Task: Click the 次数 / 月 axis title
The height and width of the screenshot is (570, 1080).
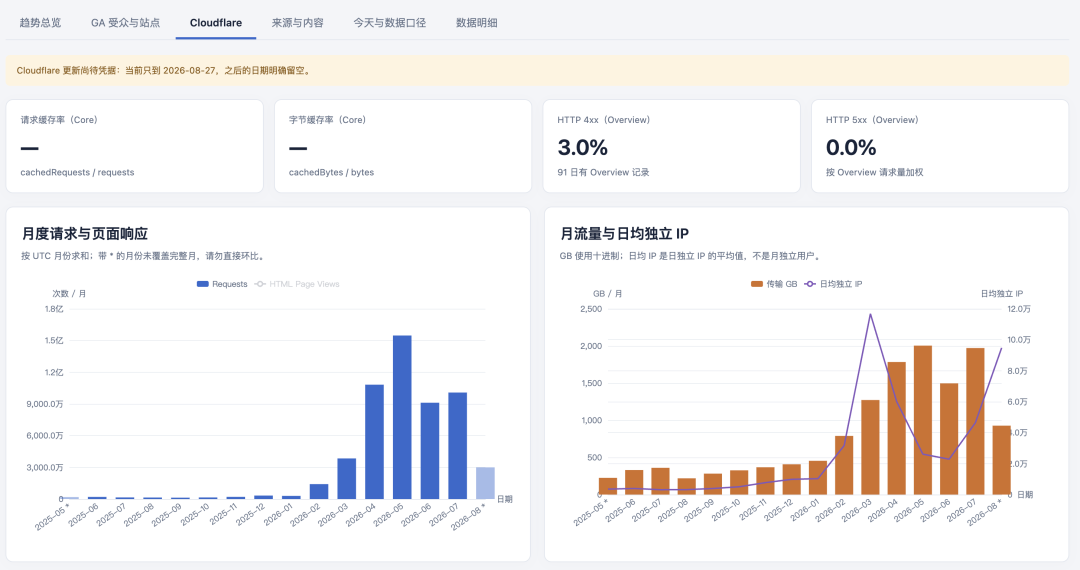Action: (70, 294)
